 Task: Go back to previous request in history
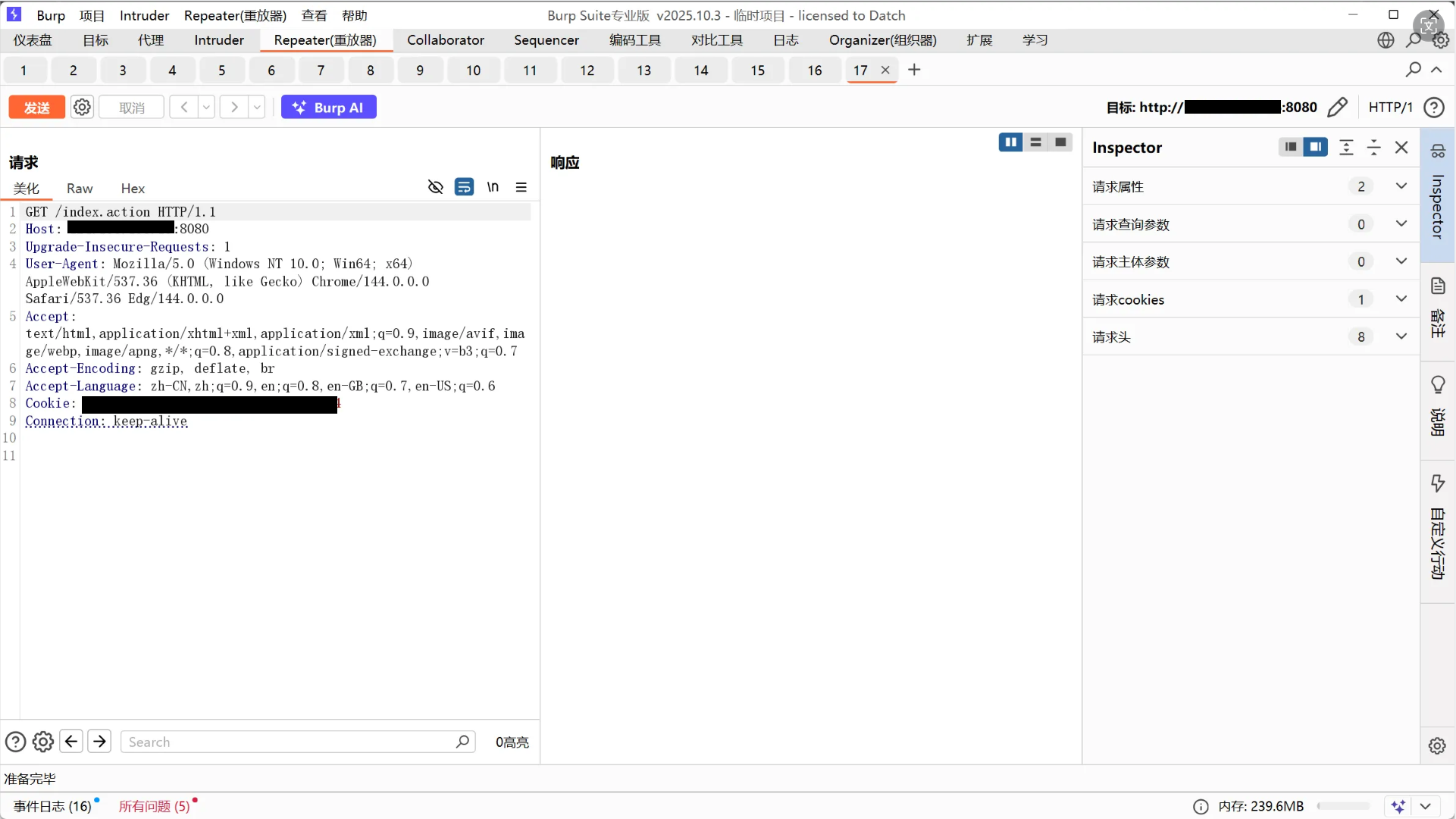tap(183, 108)
